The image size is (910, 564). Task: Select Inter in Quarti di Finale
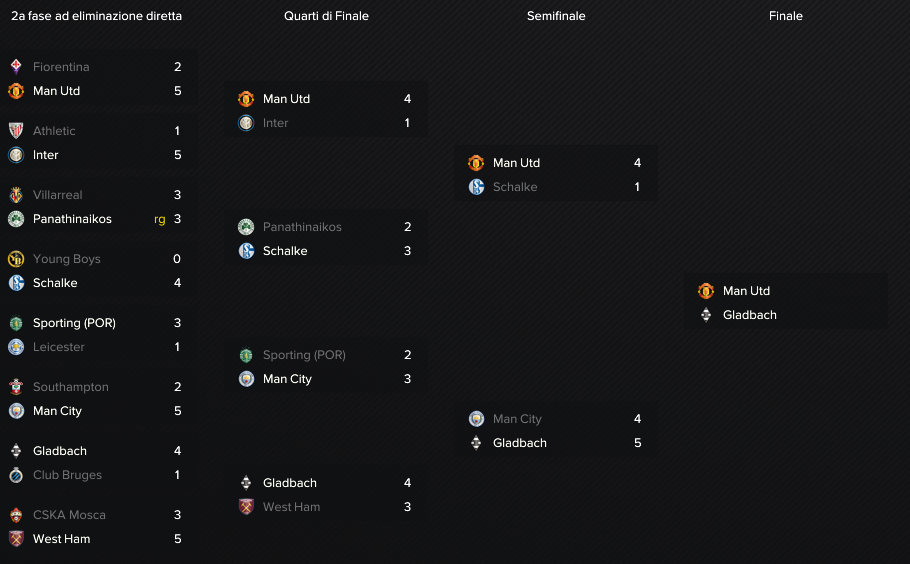276,123
